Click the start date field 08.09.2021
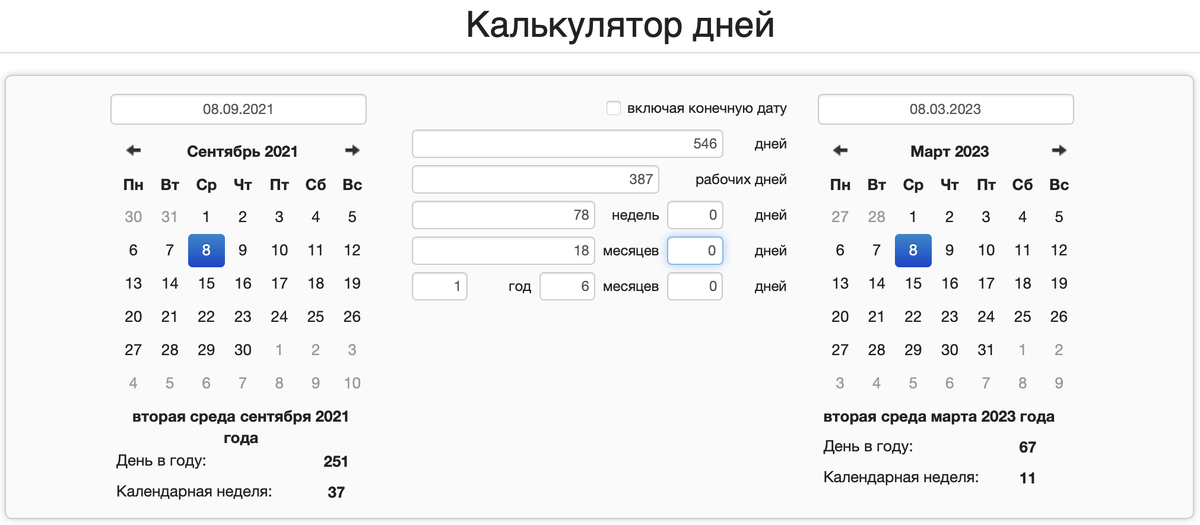This screenshot has width=1200, height=525. 238,109
